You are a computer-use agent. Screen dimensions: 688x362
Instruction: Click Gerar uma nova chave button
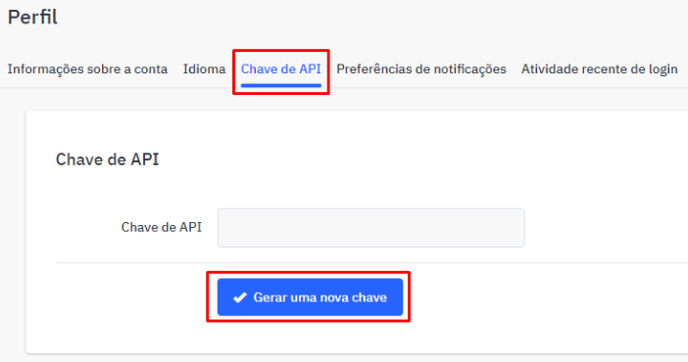[x=310, y=297]
